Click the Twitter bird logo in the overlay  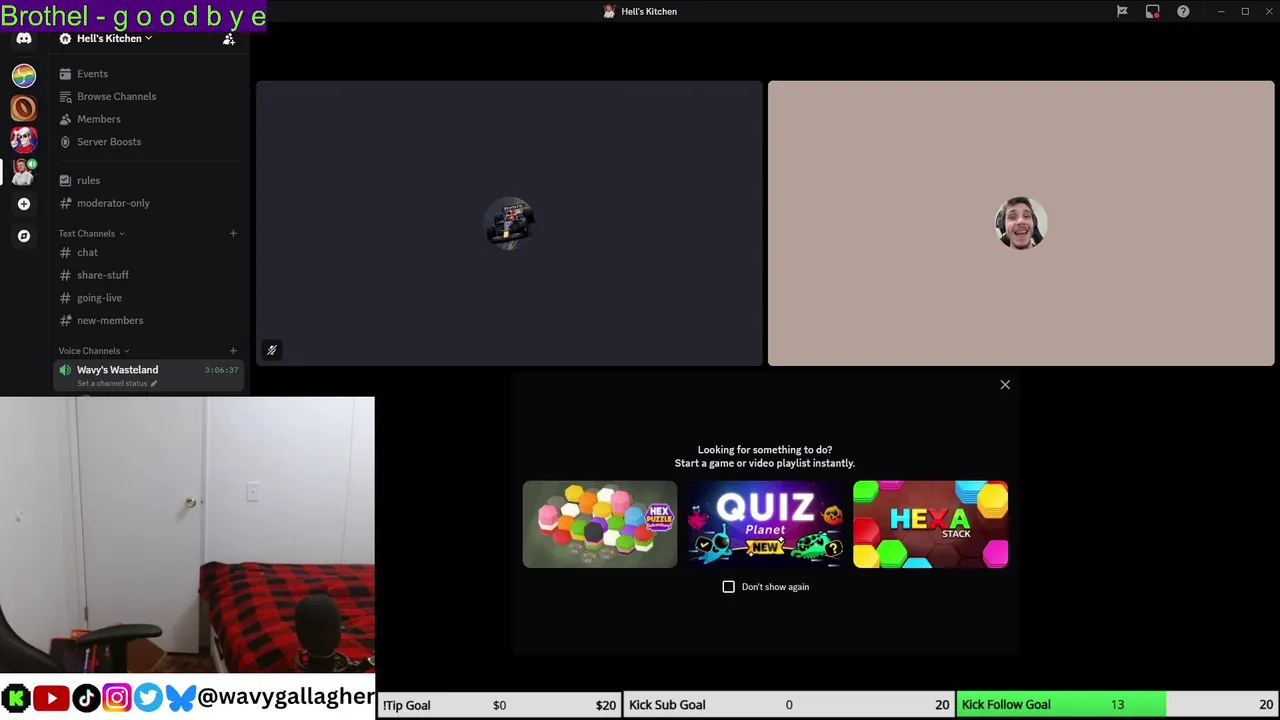pos(148,698)
